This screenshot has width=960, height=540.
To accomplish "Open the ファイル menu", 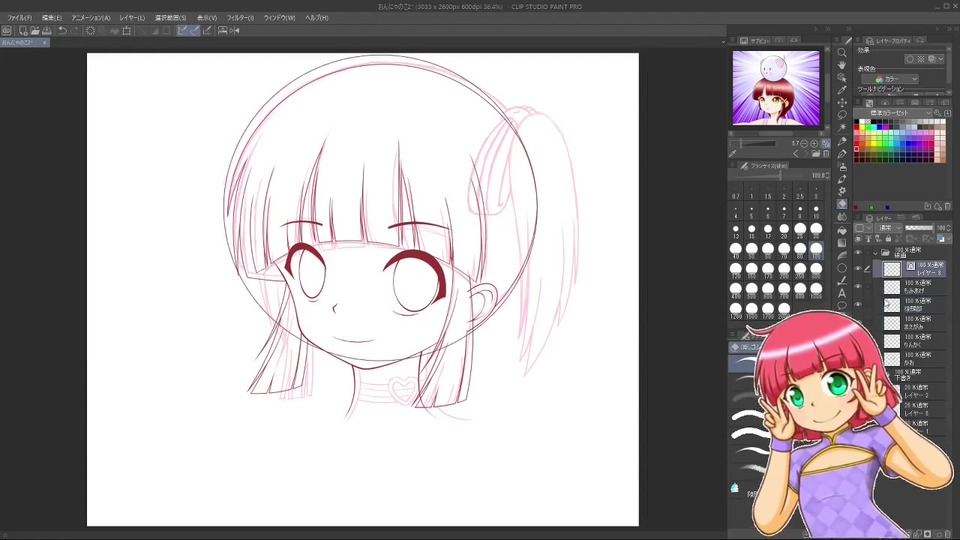I will click(x=19, y=18).
